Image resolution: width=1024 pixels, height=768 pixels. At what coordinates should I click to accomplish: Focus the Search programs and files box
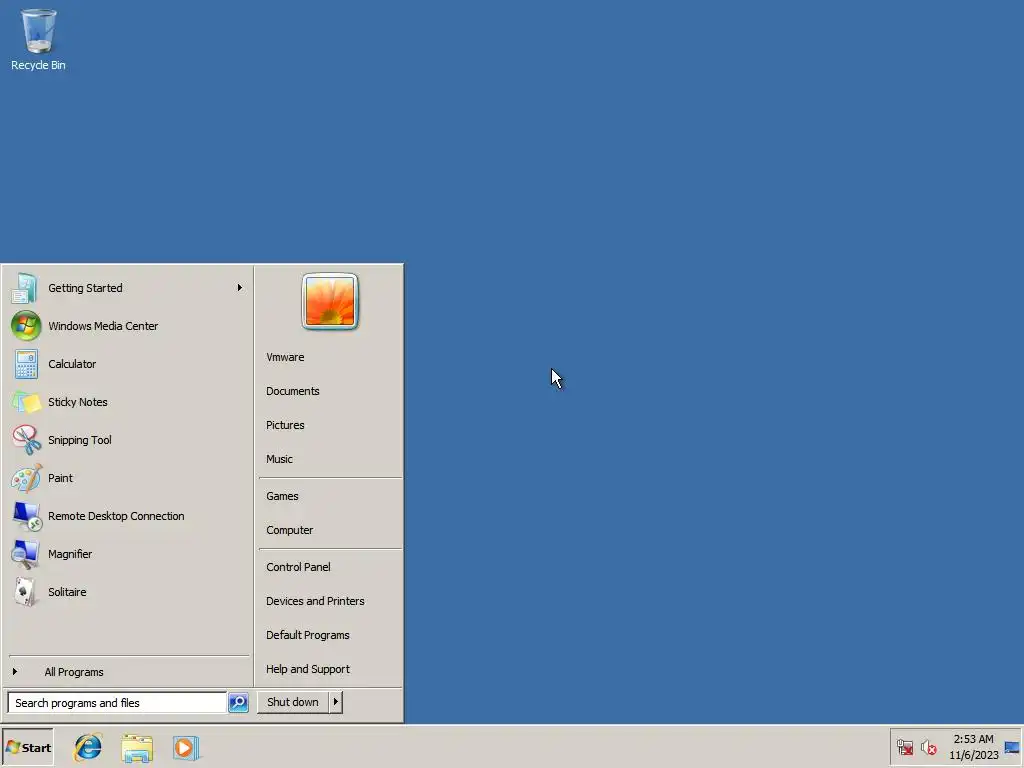[x=117, y=703]
